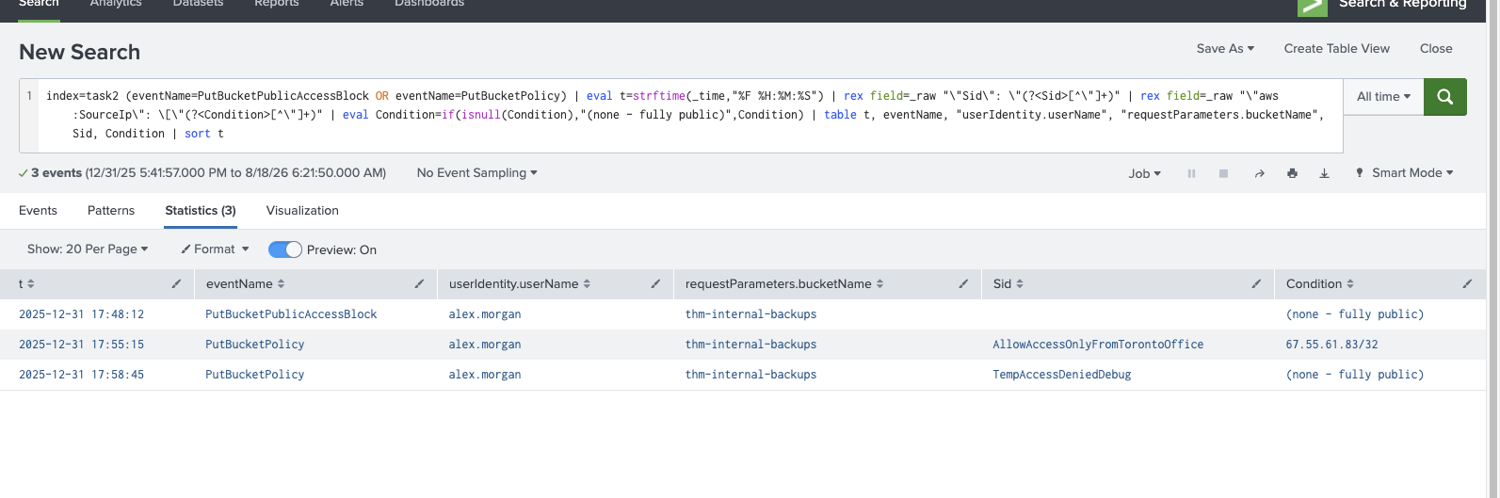The image size is (1500, 498).
Task: Switch to the Patterns tab
Action: (111, 211)
